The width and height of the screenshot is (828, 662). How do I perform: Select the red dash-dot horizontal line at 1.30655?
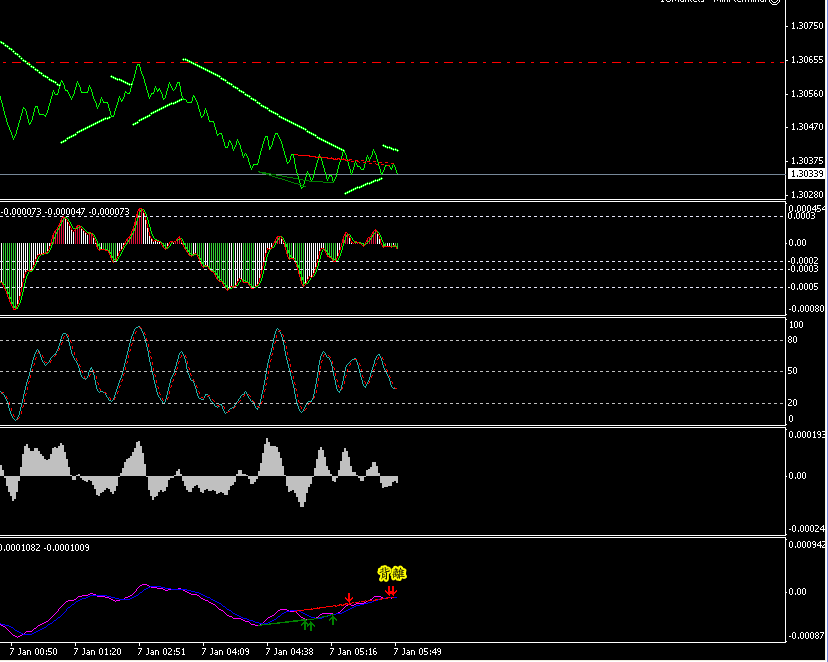(393, 62)
